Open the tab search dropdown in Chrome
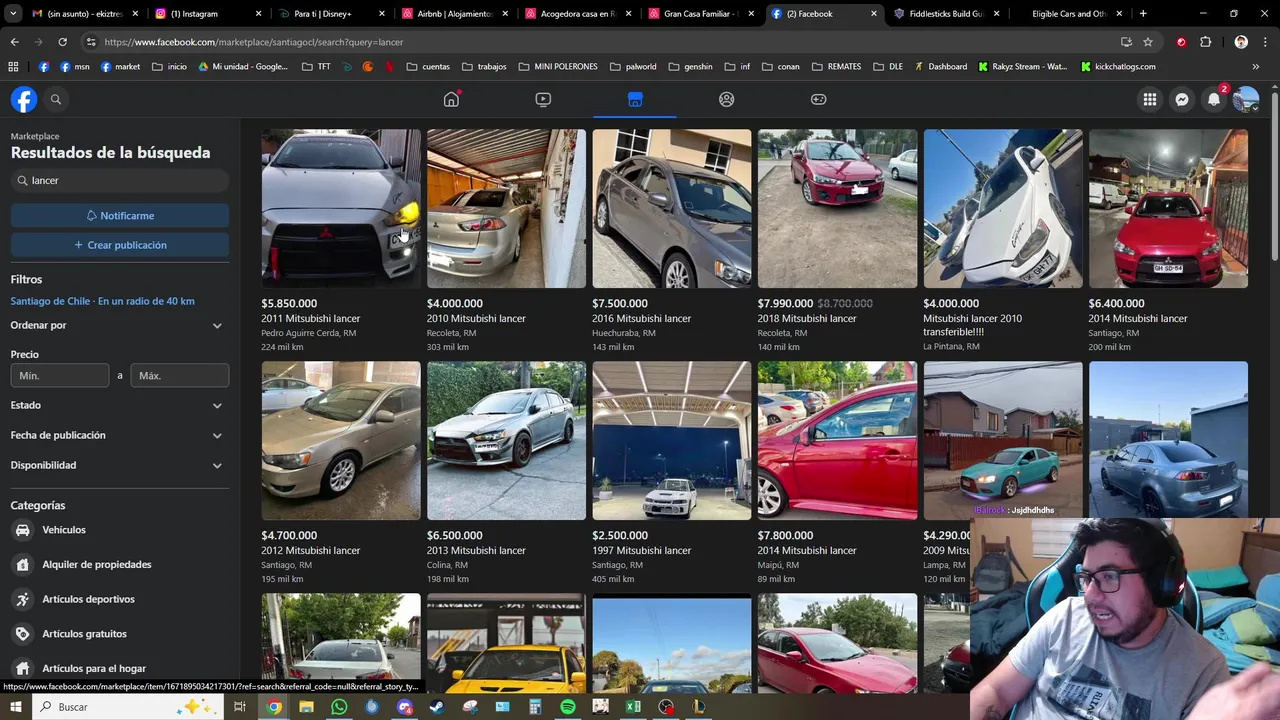This screenshot has width=1280, height=720. tap(13, 14)
